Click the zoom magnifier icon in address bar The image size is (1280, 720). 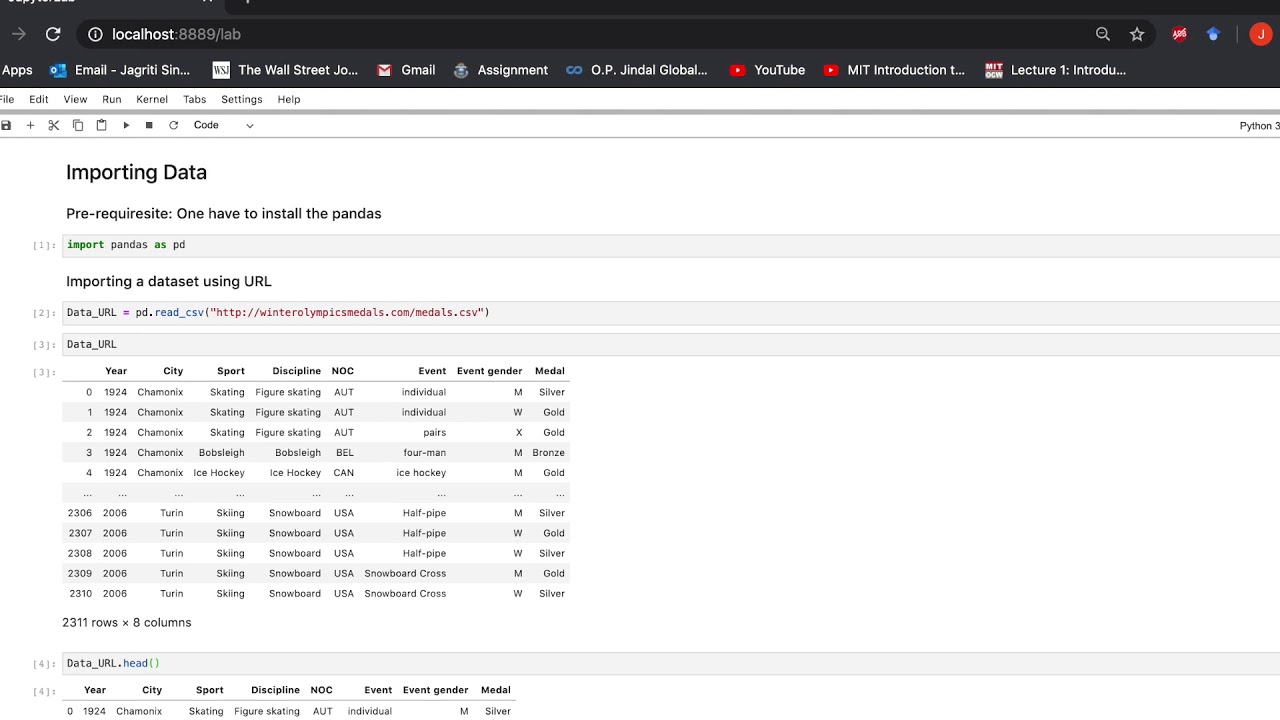[1103, 34]
